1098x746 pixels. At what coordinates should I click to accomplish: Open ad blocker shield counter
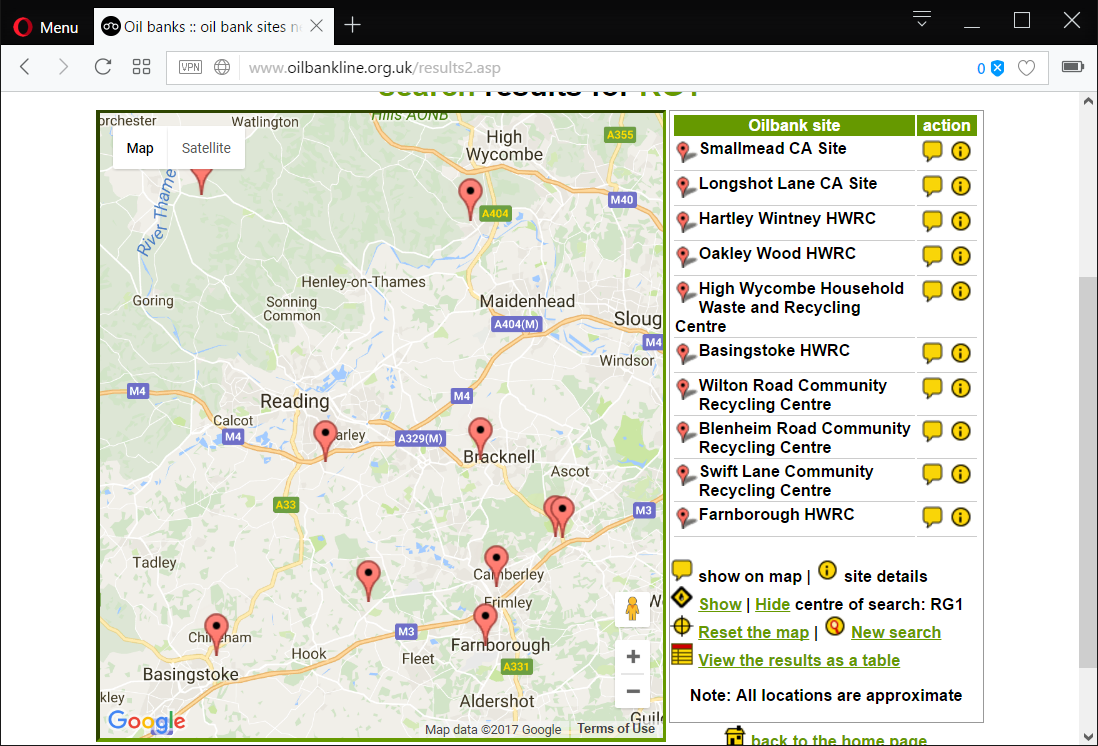990,68
